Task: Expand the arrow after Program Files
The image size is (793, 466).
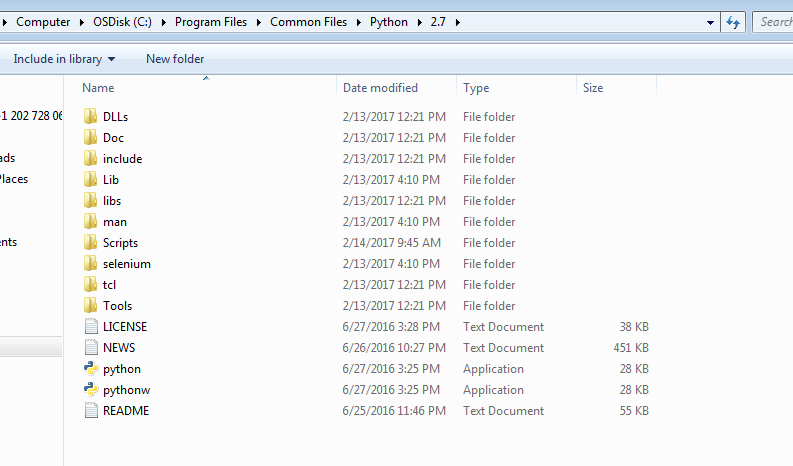Action: tap(258, 22)
